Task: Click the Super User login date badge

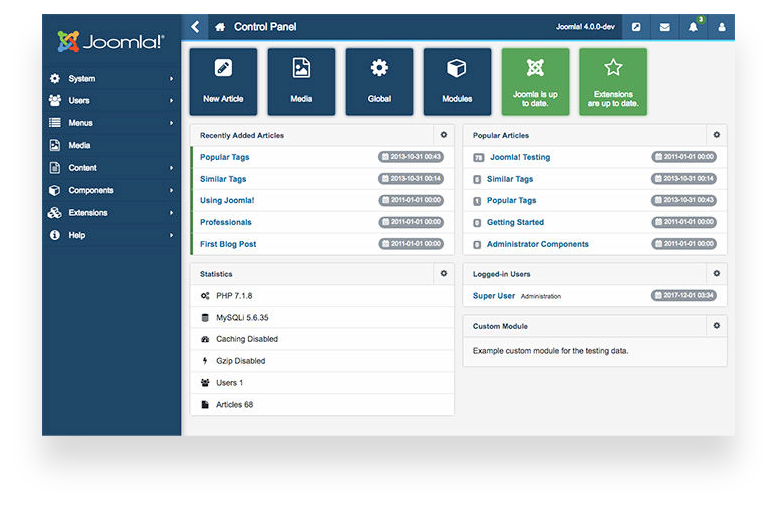Action: [684, 295]
